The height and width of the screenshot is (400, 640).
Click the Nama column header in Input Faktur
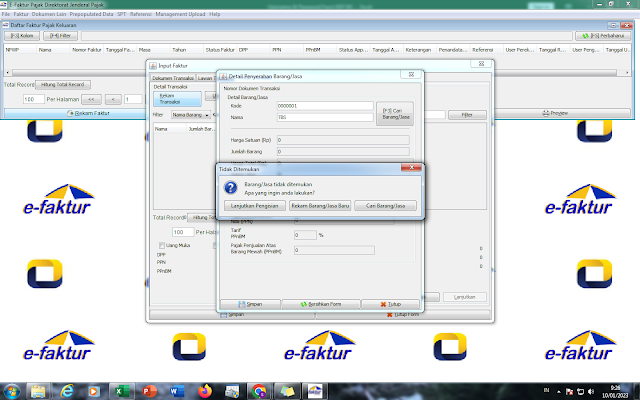point(170,129)
